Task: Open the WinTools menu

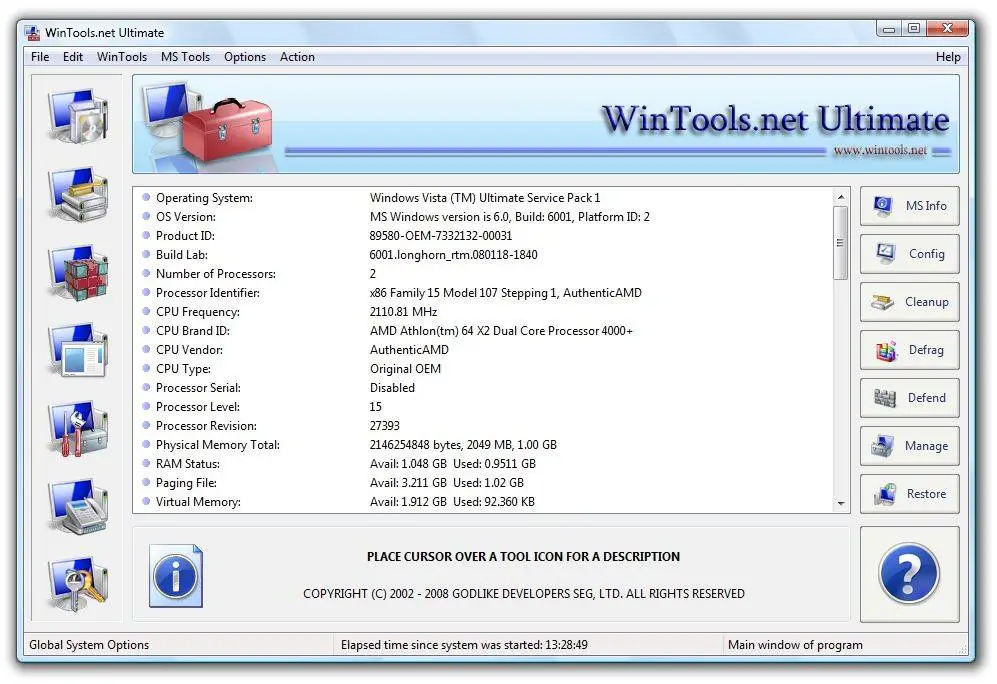Action: 121,57
